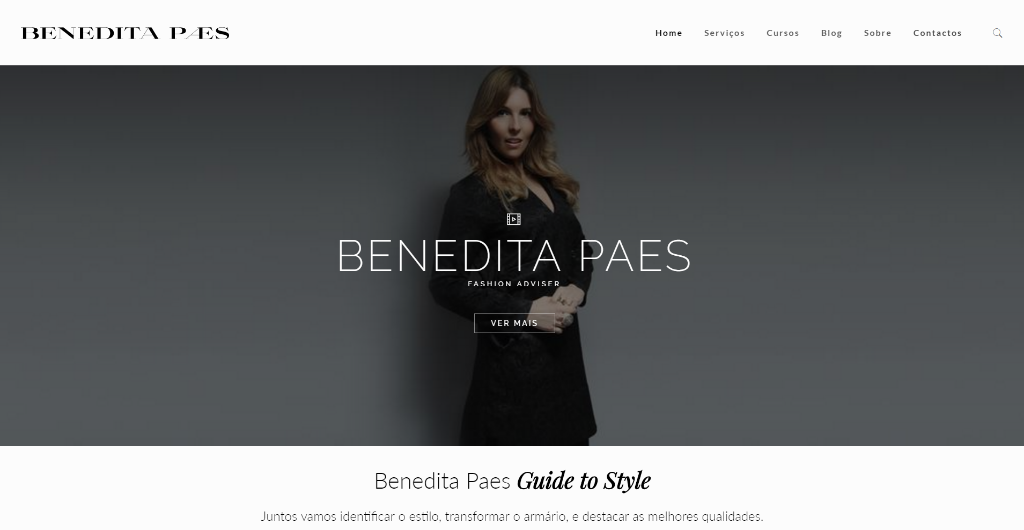
Task: Visit the Sobre page link
Action: pos(877,33)
